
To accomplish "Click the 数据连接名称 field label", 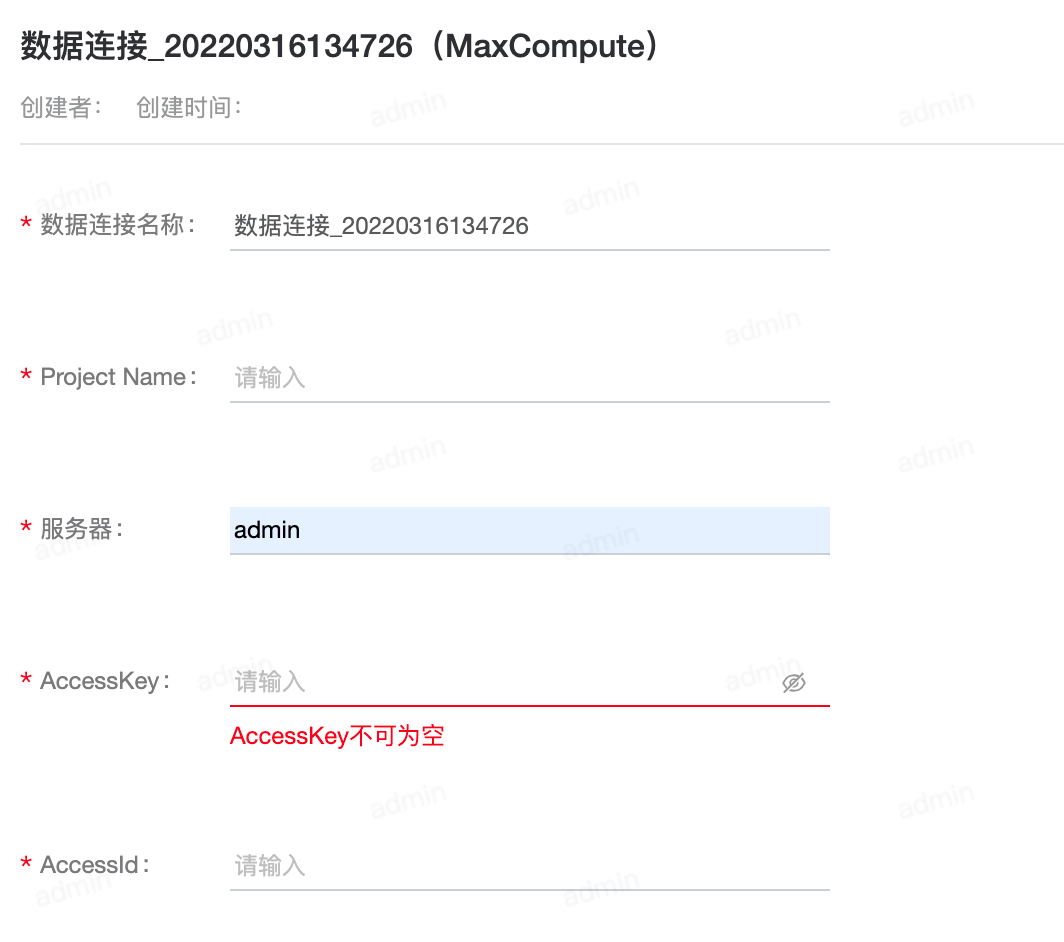I will click(x=118, y=225).
